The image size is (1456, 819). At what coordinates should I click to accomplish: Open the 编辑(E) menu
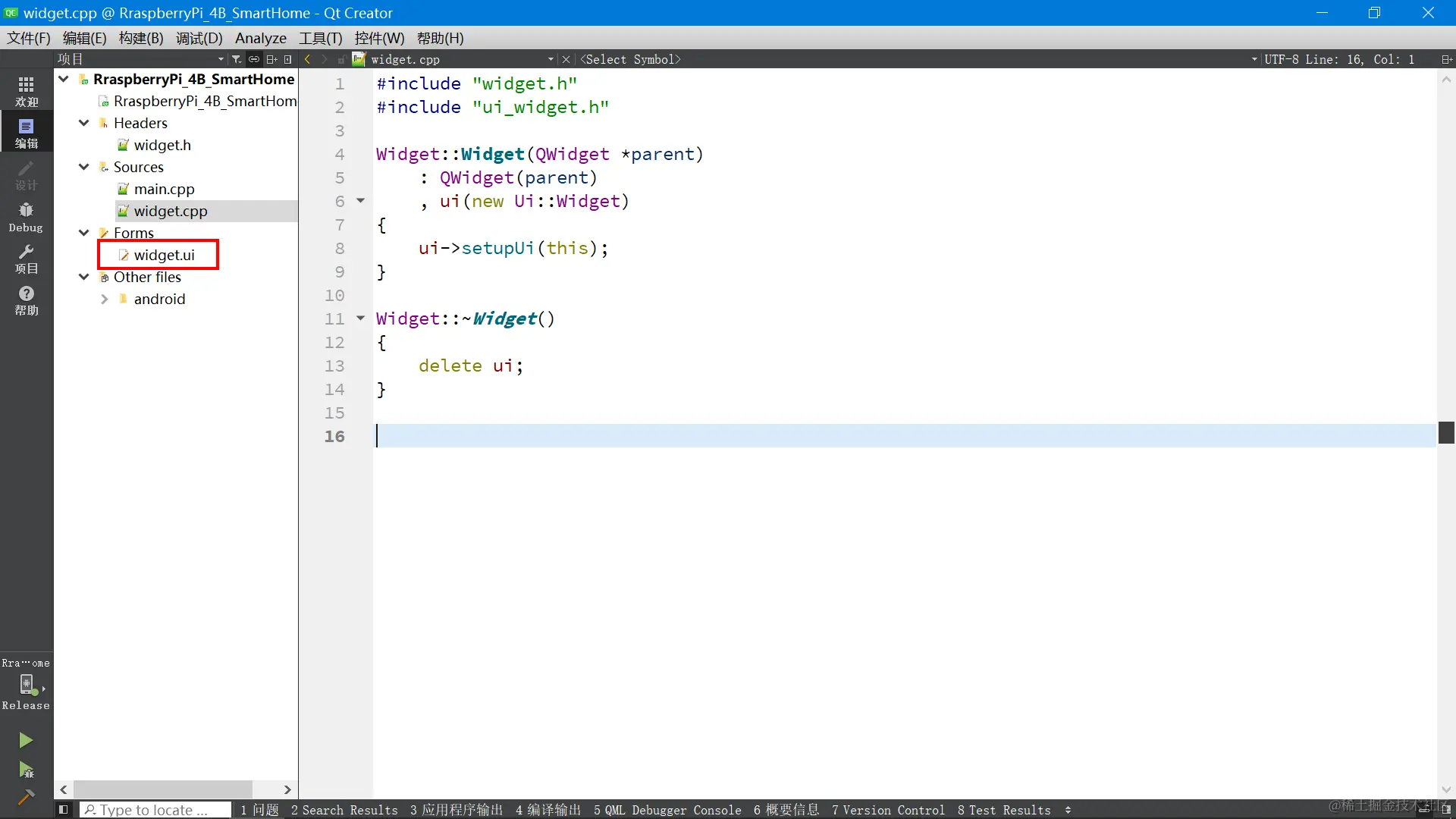click(x=85, y=38)
